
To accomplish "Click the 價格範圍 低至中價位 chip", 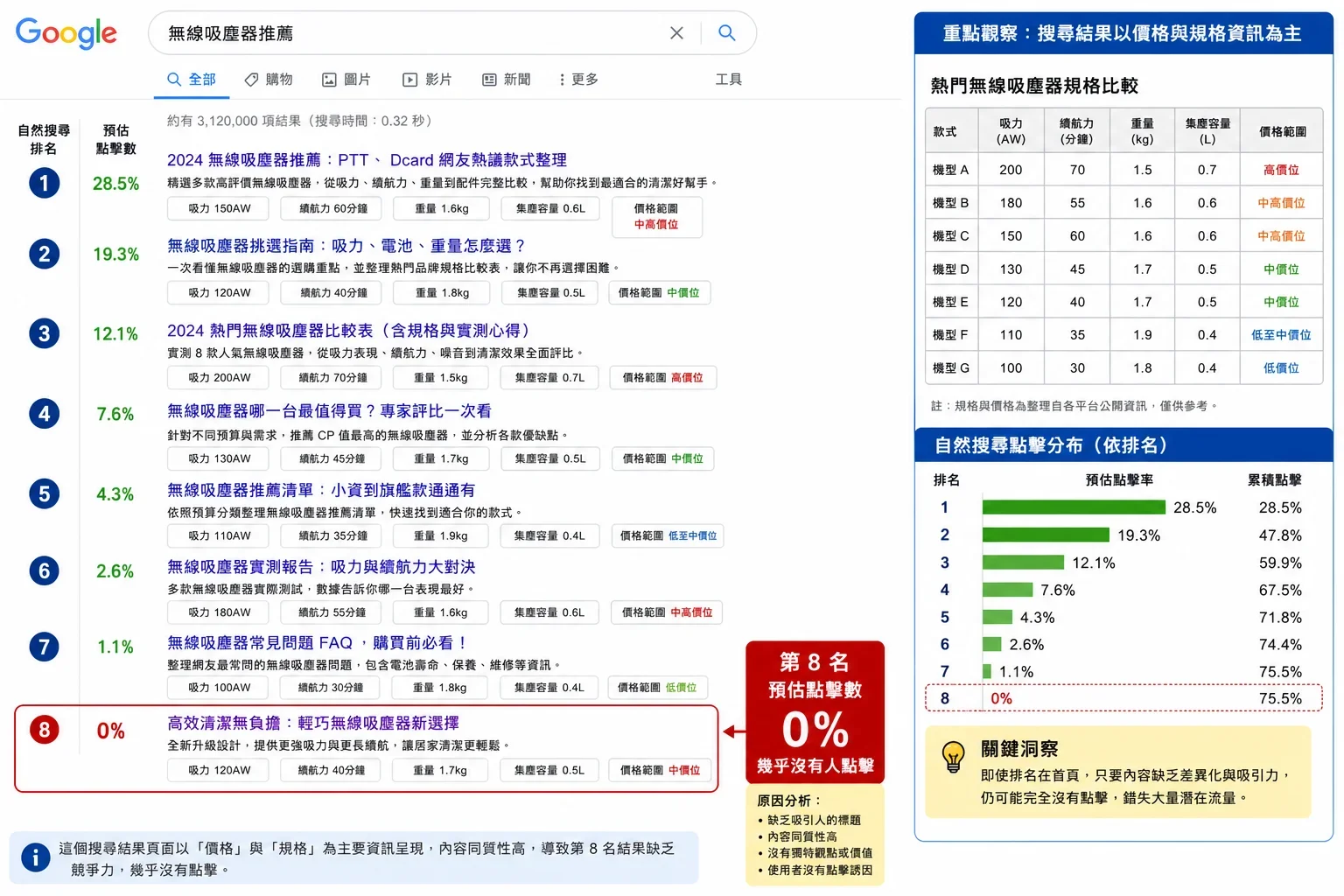I will pyautogui.click(x=668, y=535).
